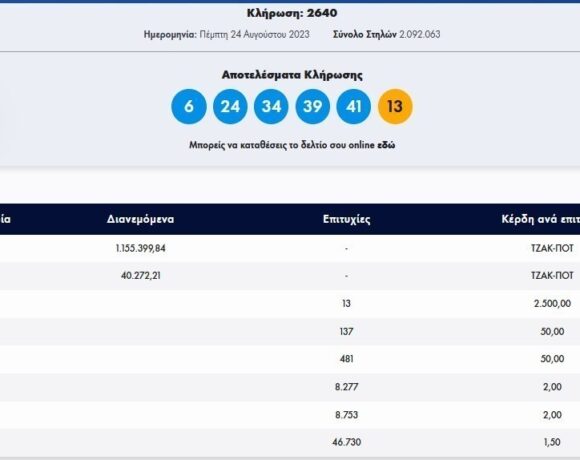This screenshot has width=580, height=460.
Task: Select the 2,00 prize in the 8.753 row
Action: tap(552, 415)
